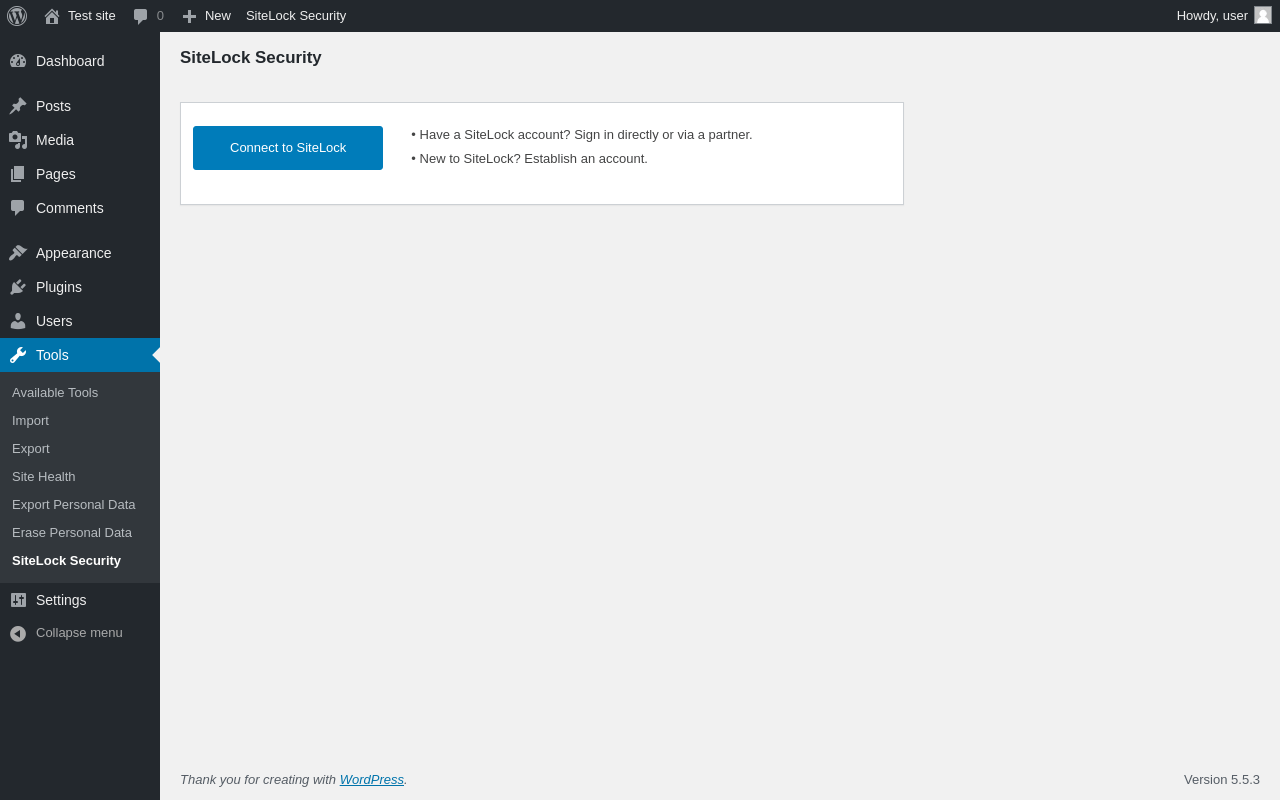Image resolution: width=1280 pixels, height=800 pixels.
Task: Open the Users menu
Action: click(54, 321)
